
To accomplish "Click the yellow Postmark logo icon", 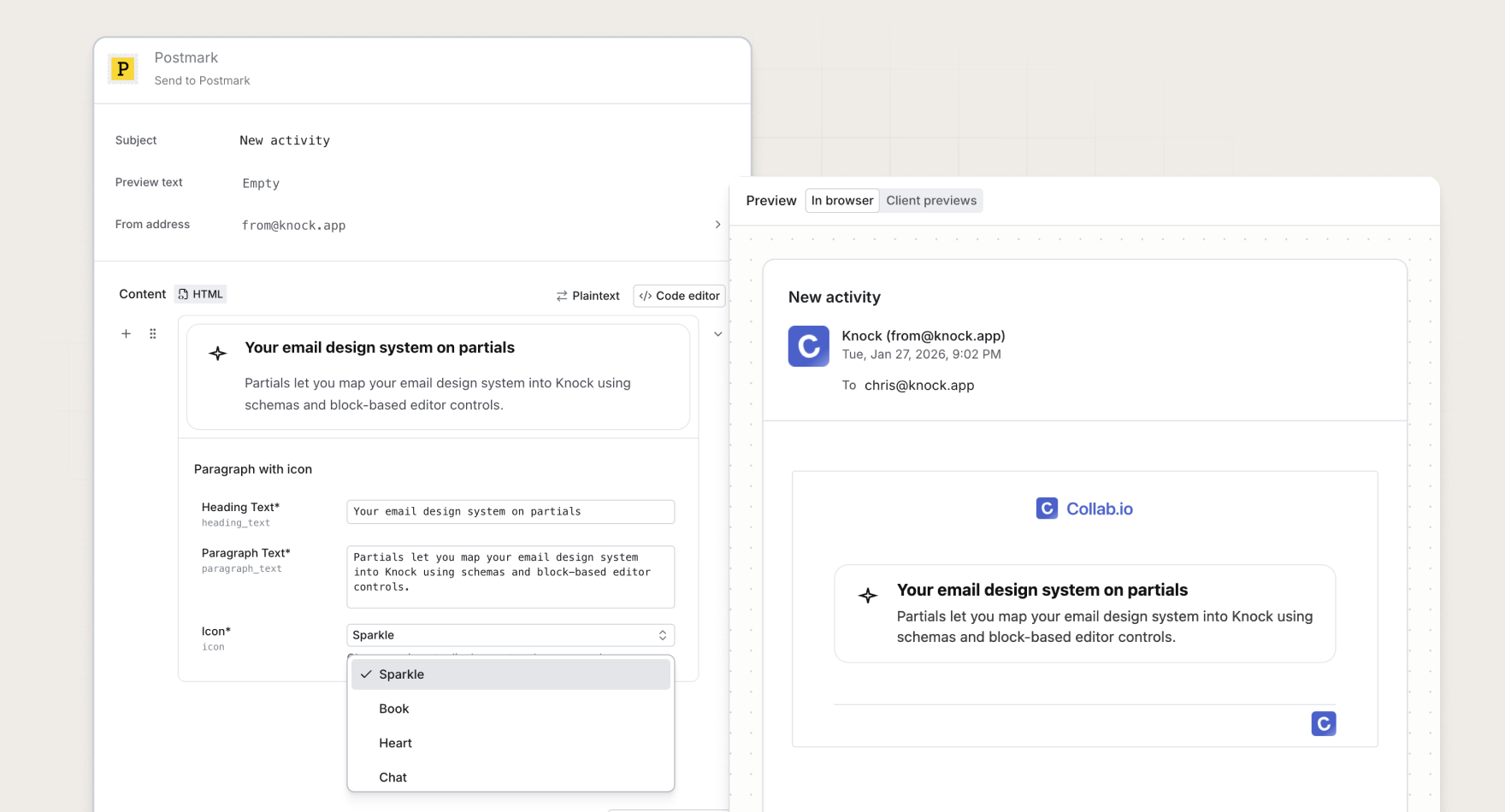I will (x=123, y=68).
